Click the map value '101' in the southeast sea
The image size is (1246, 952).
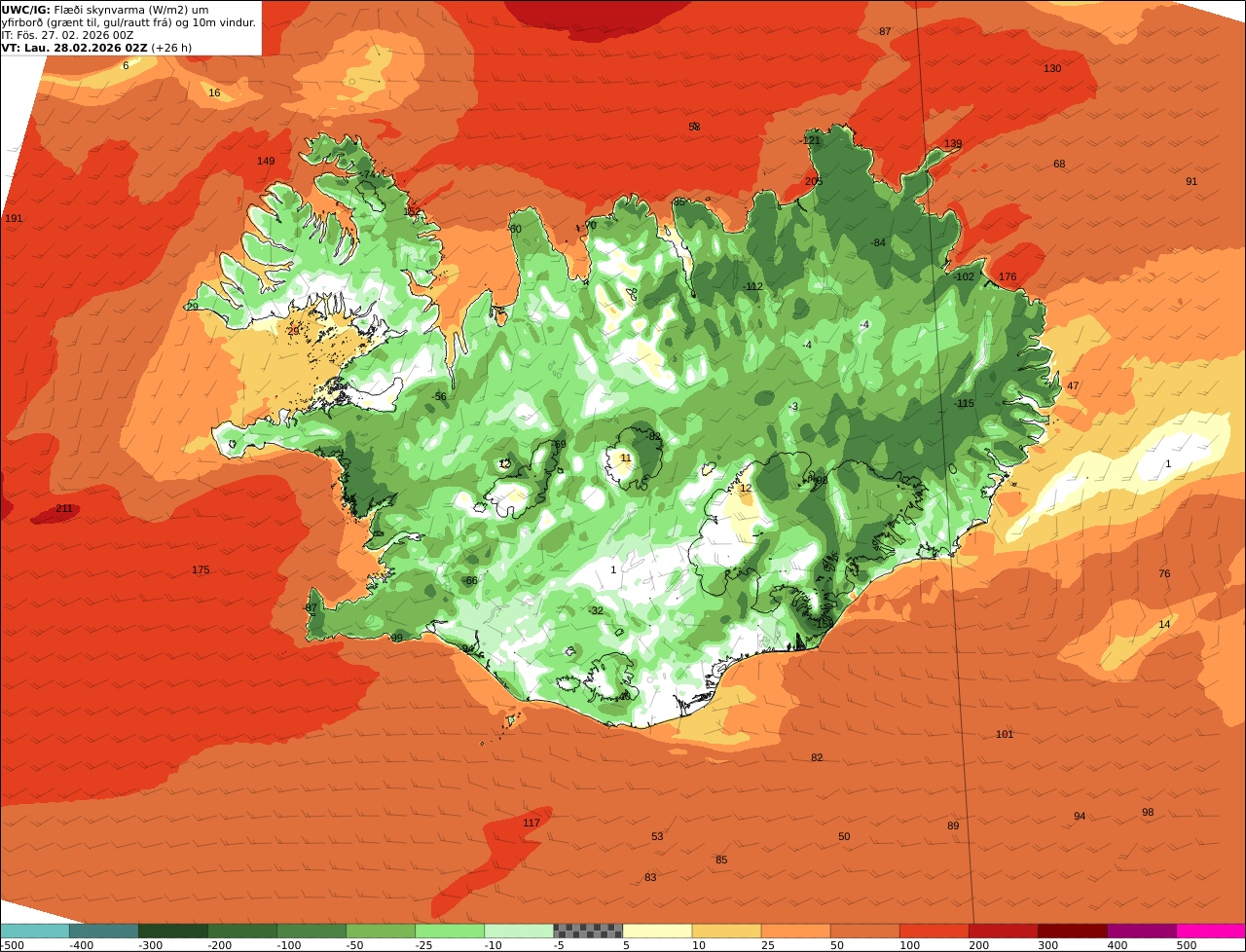point(1005,734)
